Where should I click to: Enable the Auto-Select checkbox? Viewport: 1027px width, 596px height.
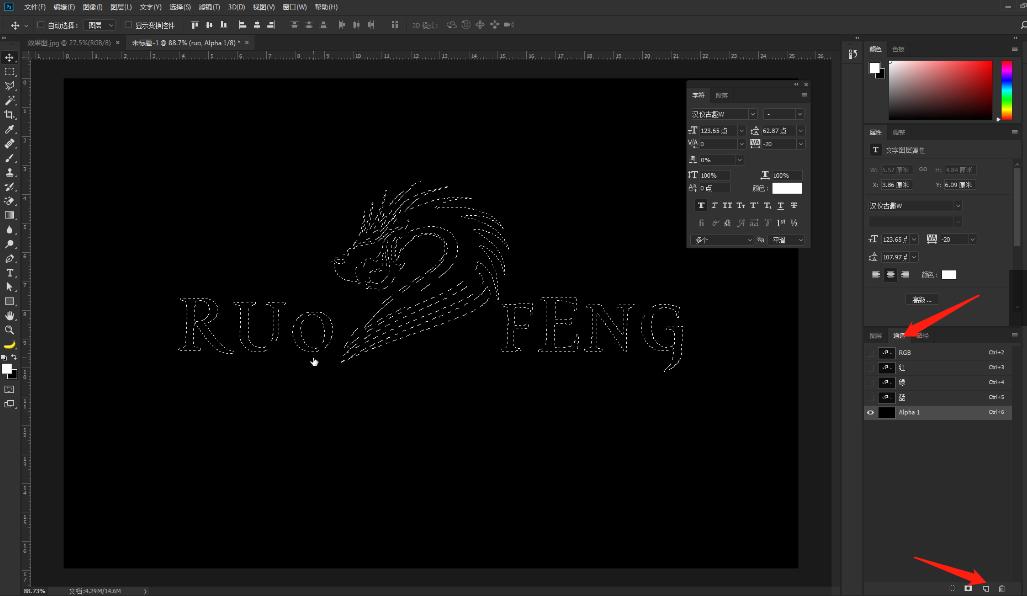41,25
